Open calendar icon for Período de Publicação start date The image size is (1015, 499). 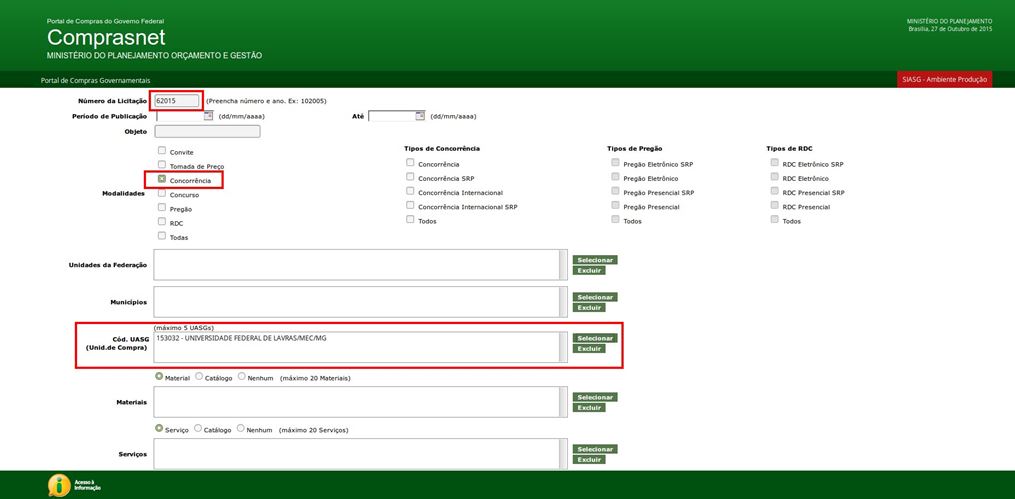[x=209, y=116]
